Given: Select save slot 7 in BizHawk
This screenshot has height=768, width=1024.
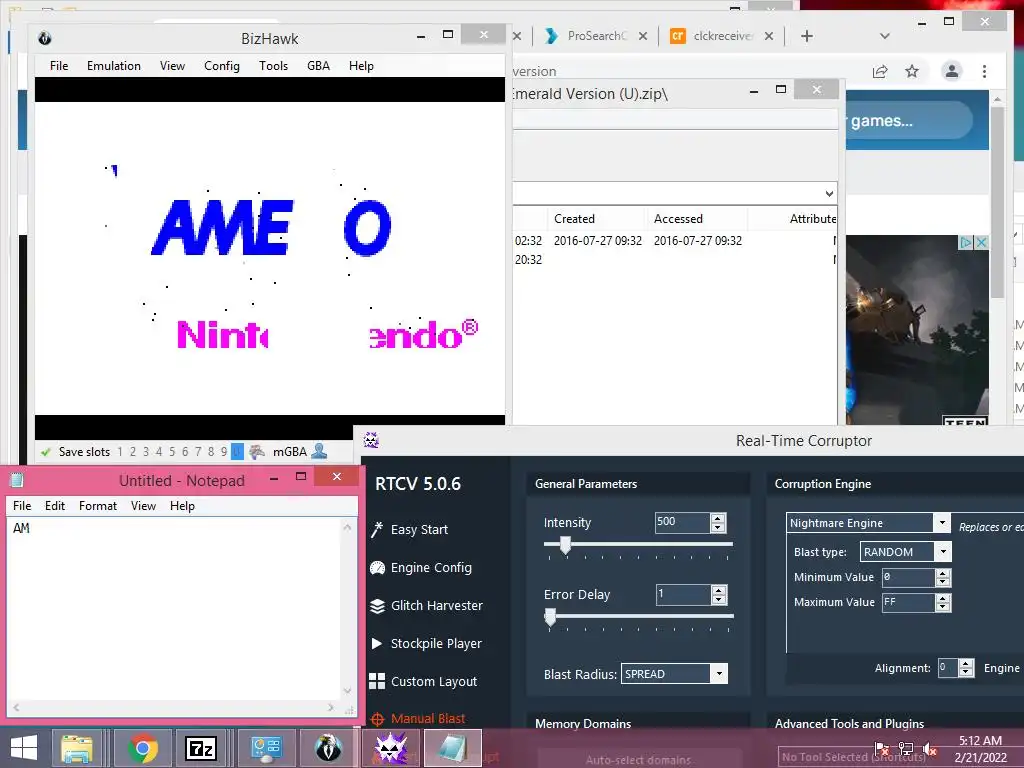Looking at the screenshot, I should 198,451.
